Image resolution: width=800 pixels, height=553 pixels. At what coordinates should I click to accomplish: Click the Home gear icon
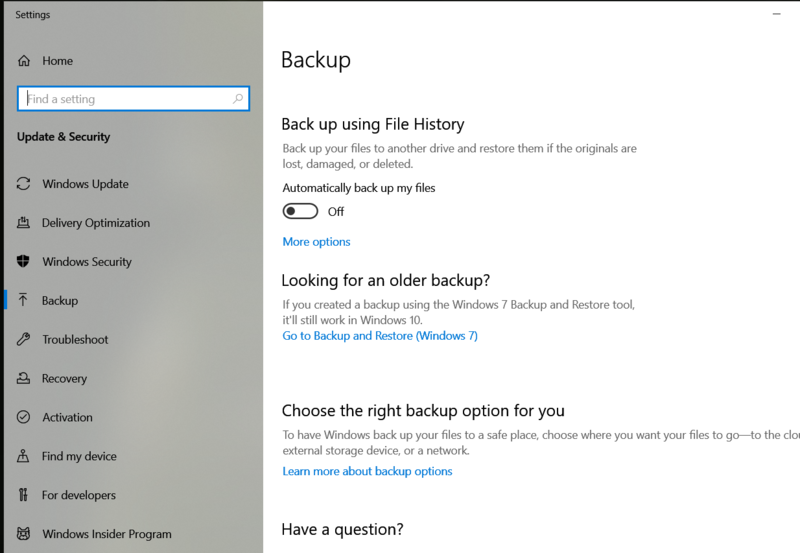point(23,61)
